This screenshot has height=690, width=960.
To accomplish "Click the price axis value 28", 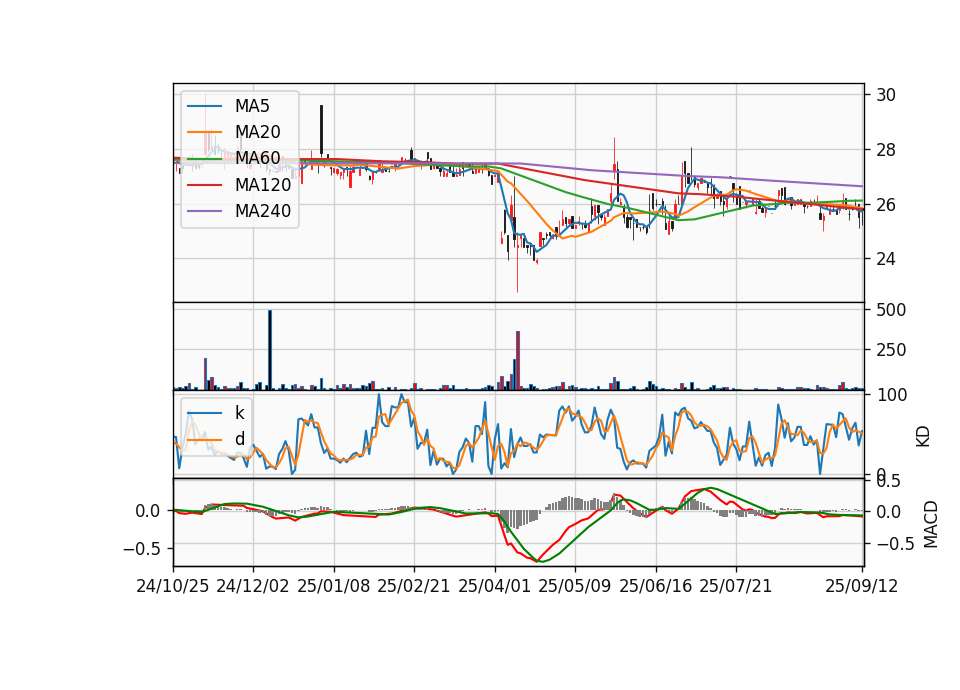I will [x=886, y=150].
